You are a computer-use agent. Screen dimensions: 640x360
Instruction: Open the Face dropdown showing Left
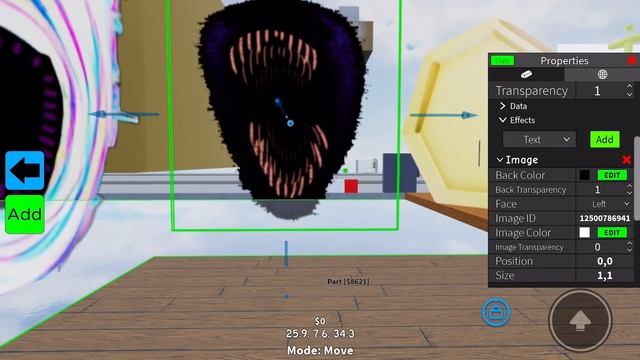(x=604, y=204)
